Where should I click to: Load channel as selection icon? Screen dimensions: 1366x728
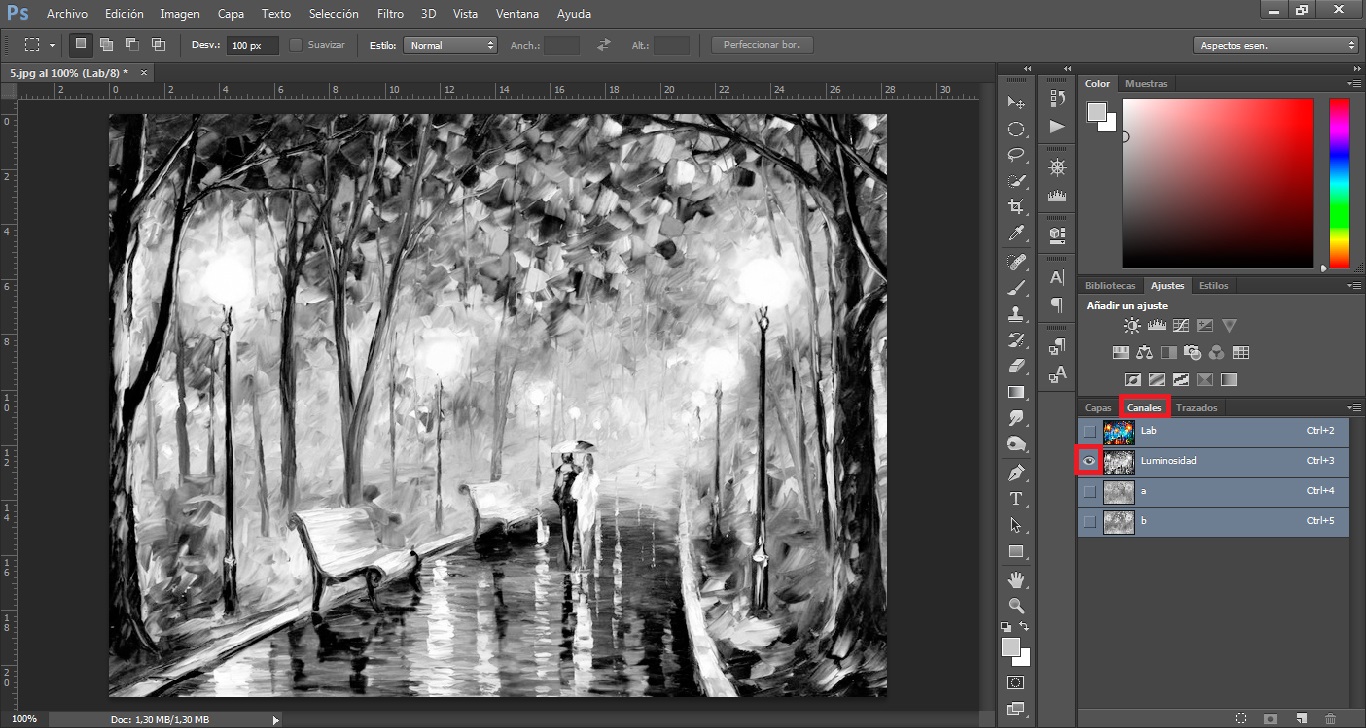pos(1241,718)
